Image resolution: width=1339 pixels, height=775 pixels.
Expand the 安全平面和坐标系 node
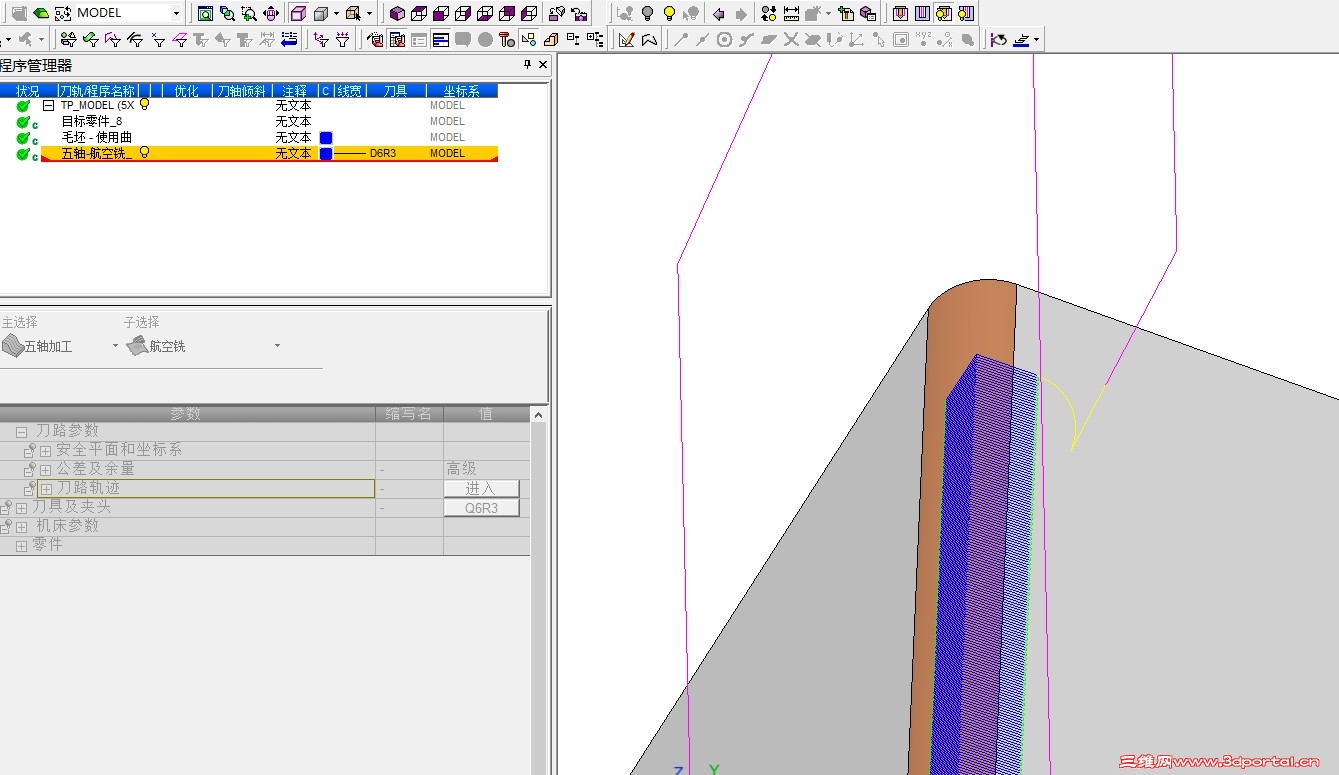click(45, 451)
